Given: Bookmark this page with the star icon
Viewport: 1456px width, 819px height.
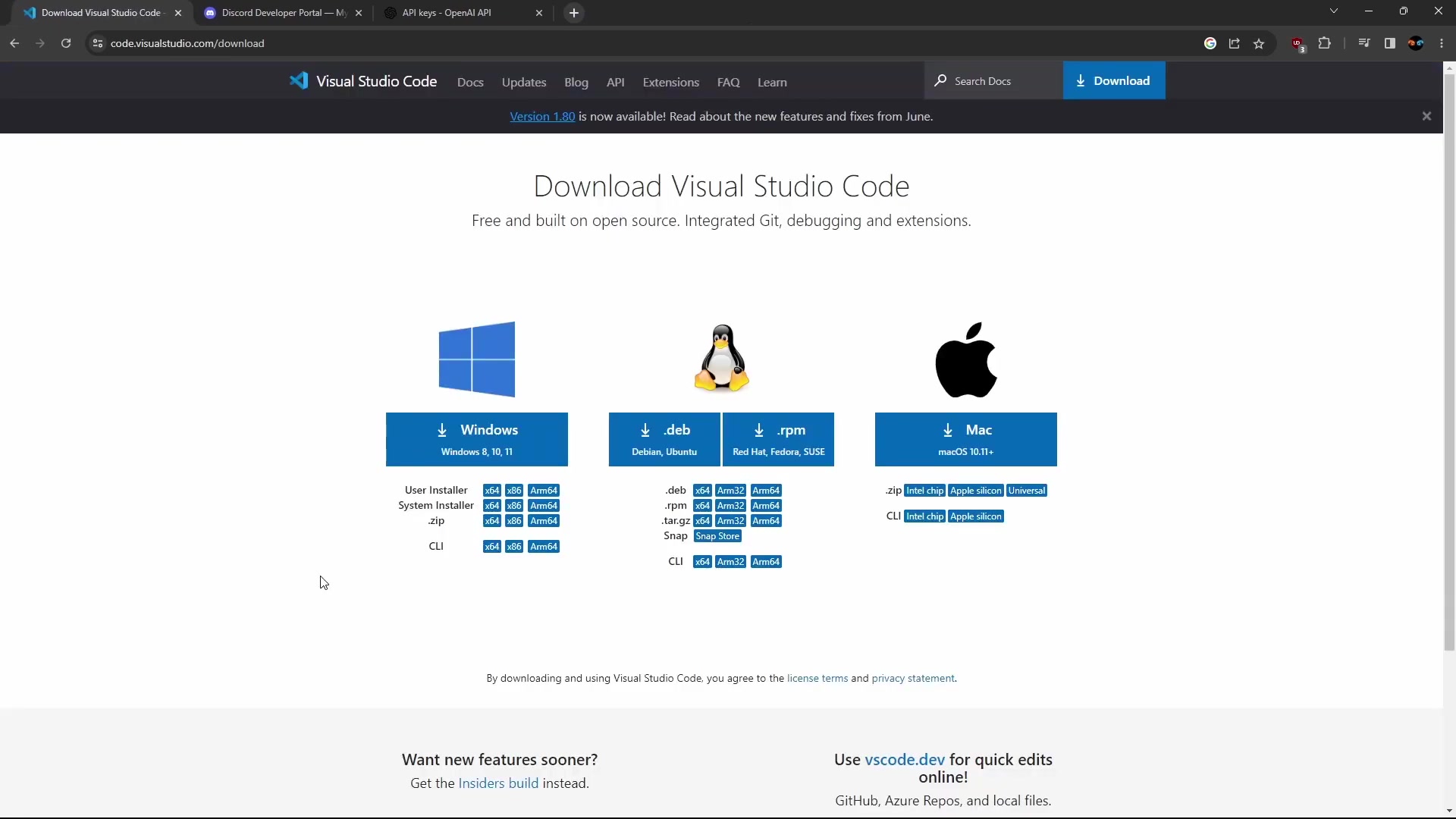Looking at the screenshot, I should tap(1259, 43).
